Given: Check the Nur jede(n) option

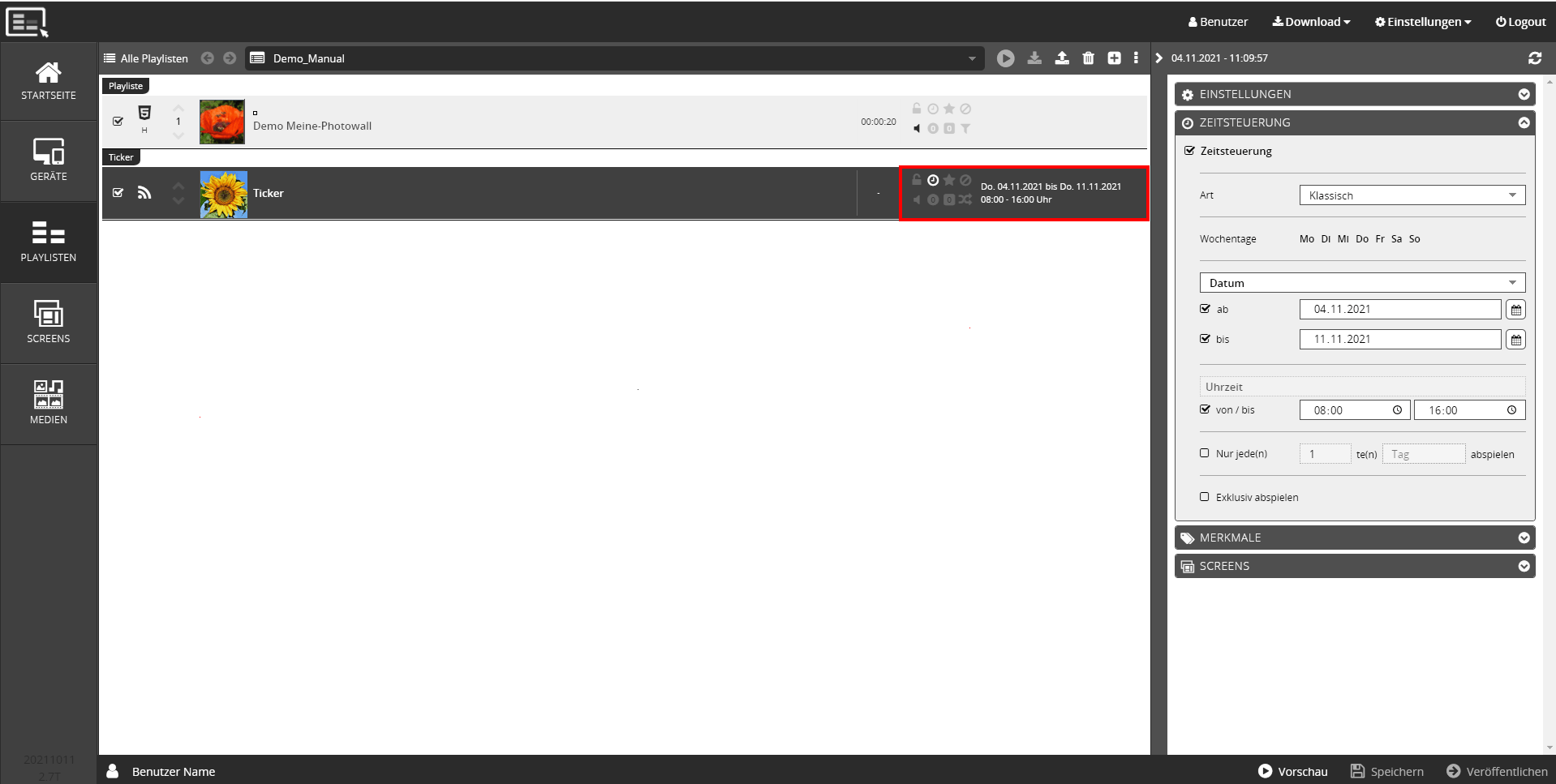Looking at the screenshot, I should pyautogui.click(x=1205, y=454).
